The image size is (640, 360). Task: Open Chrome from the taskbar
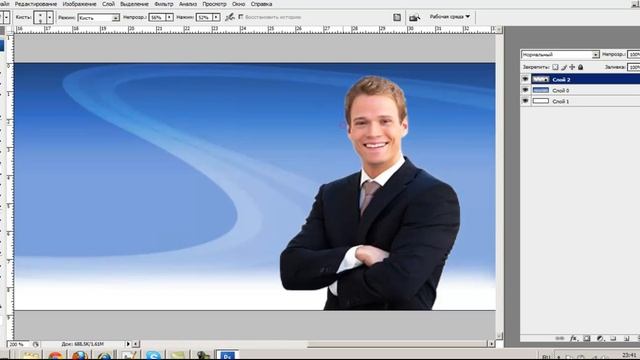[x=56, y=356]
